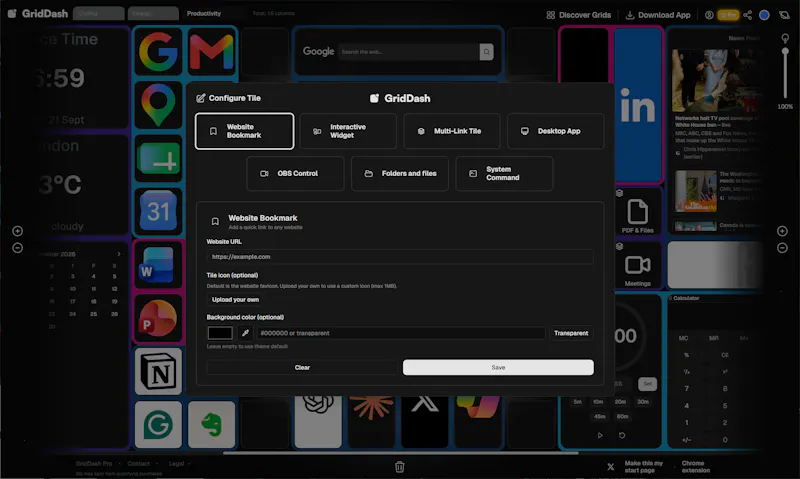Open Discover Grids
The width and height of the screenshot is (800, 479).
click(x=579, y=15)
